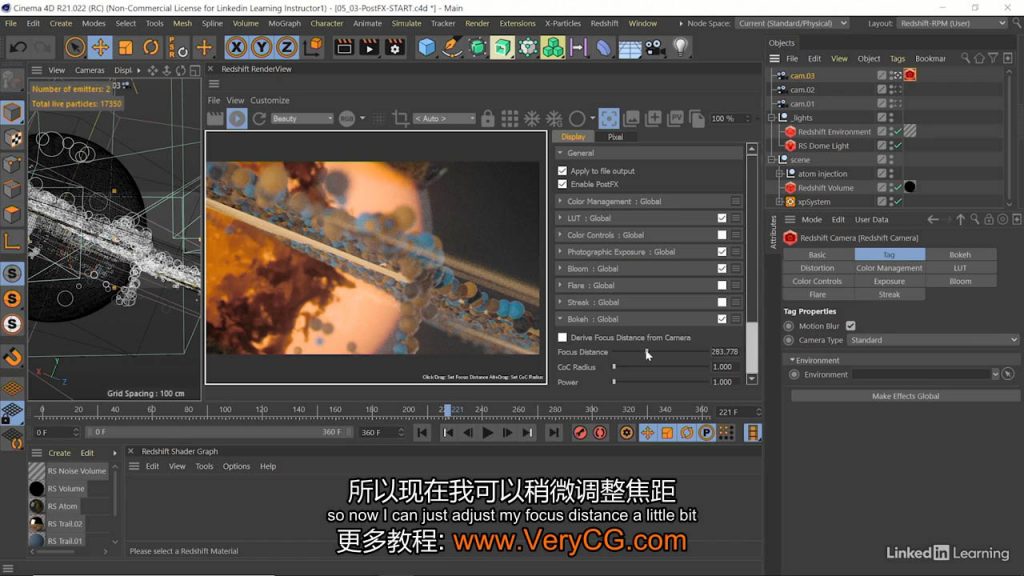1024x576 pixels.
Task: Select the Redshift Volume object
Action: pyautogui.click(x=825, y=188)
